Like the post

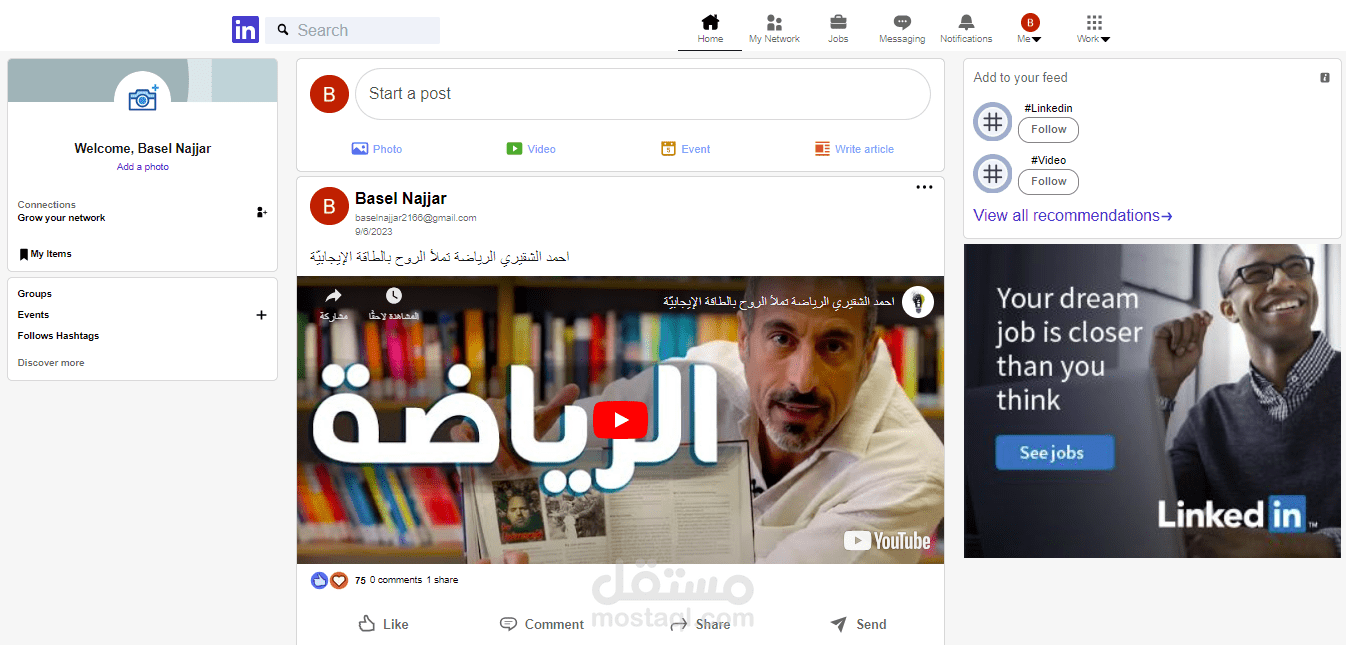click(384, 624)
